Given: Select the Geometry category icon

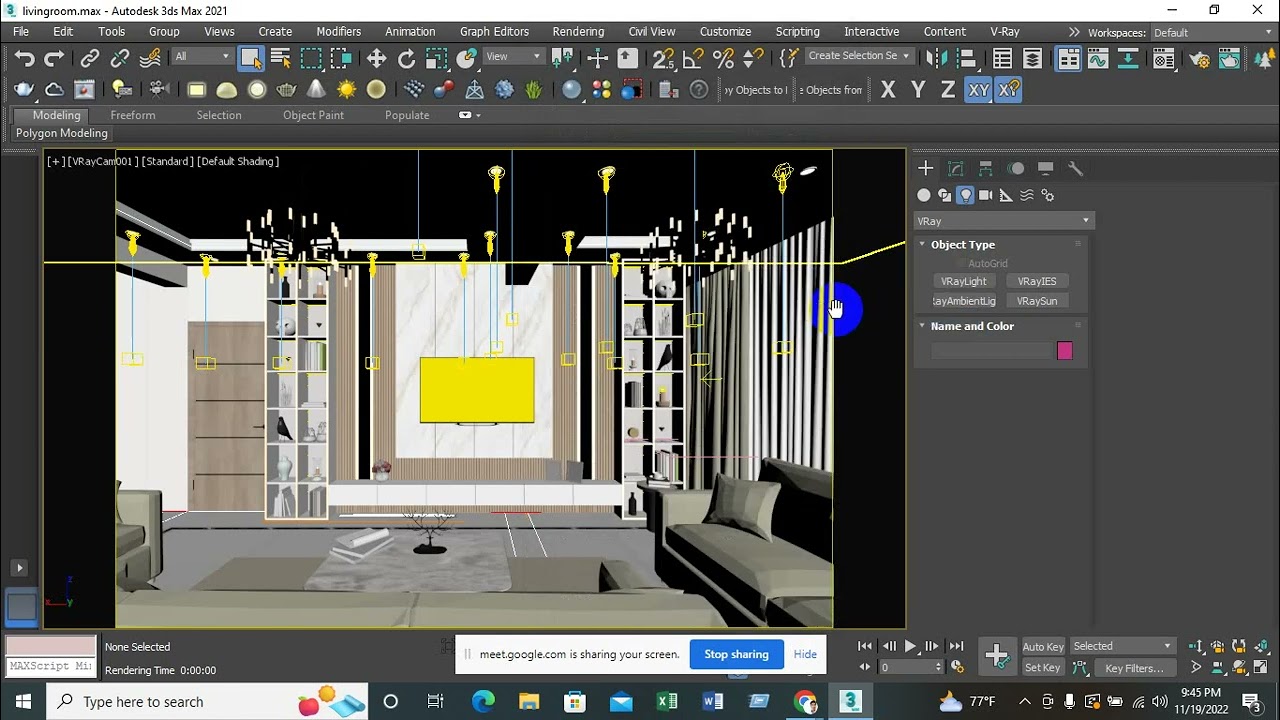Looking at the screenshot, I should point(924,195).
